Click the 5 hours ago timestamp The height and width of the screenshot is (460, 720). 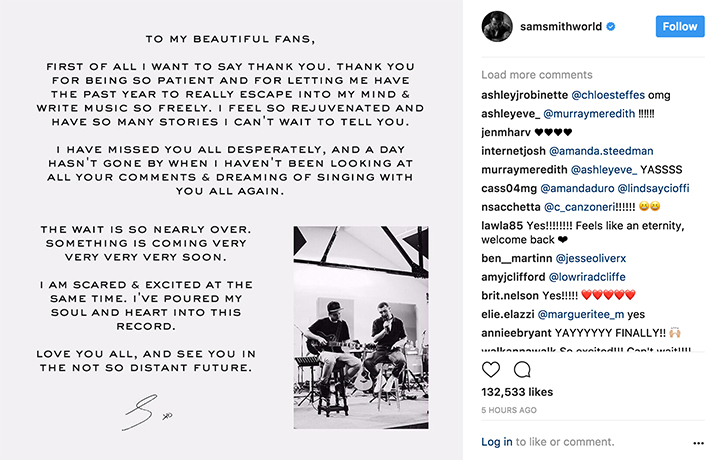click(508, 411)
